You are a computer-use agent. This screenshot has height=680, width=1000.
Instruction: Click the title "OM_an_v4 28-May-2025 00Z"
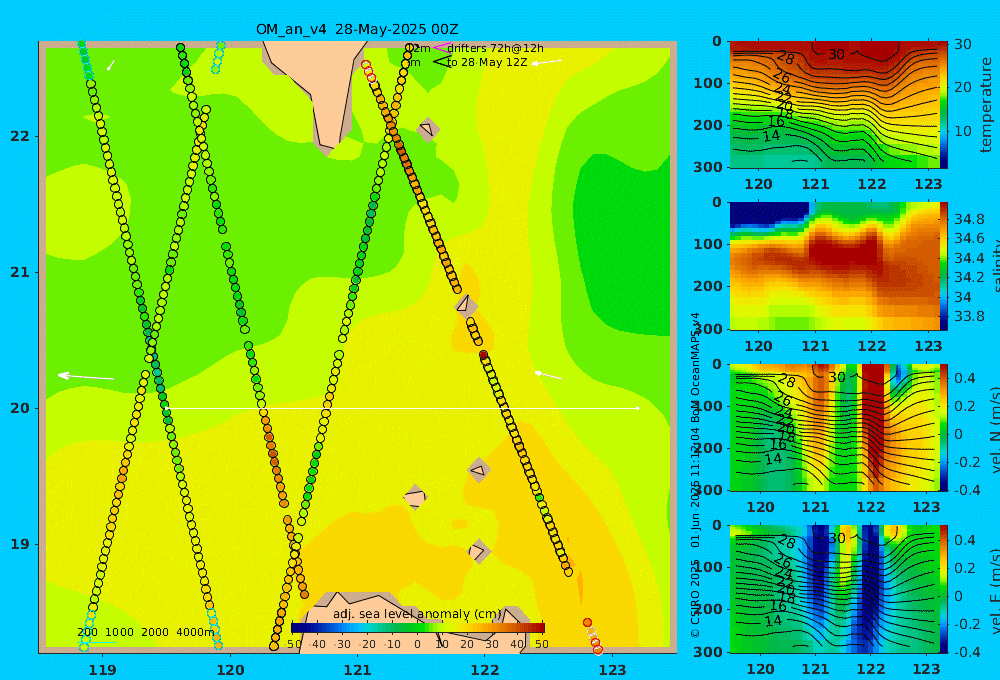[357, 29]
